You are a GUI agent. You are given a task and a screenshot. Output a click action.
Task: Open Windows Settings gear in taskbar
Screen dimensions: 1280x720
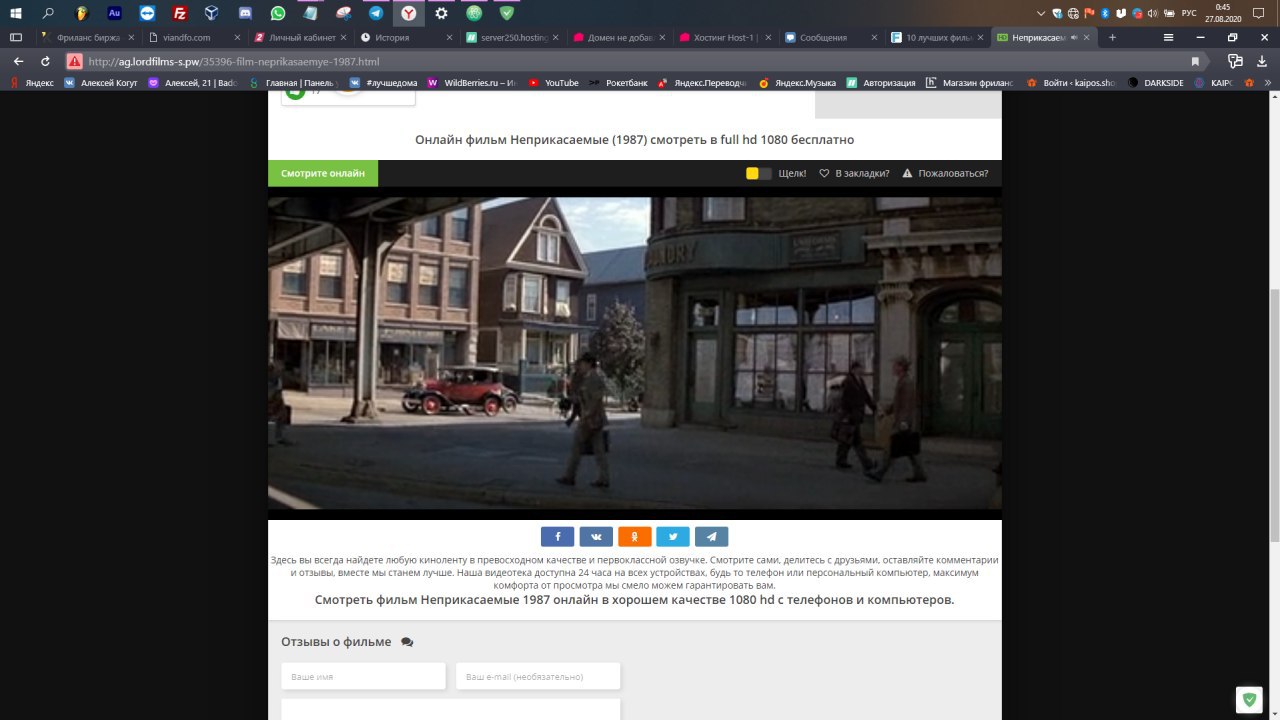tap(441, 13)
